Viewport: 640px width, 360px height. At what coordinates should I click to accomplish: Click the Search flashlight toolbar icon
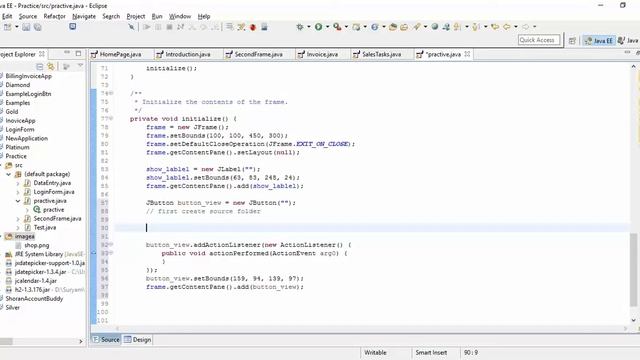point(417,27)
